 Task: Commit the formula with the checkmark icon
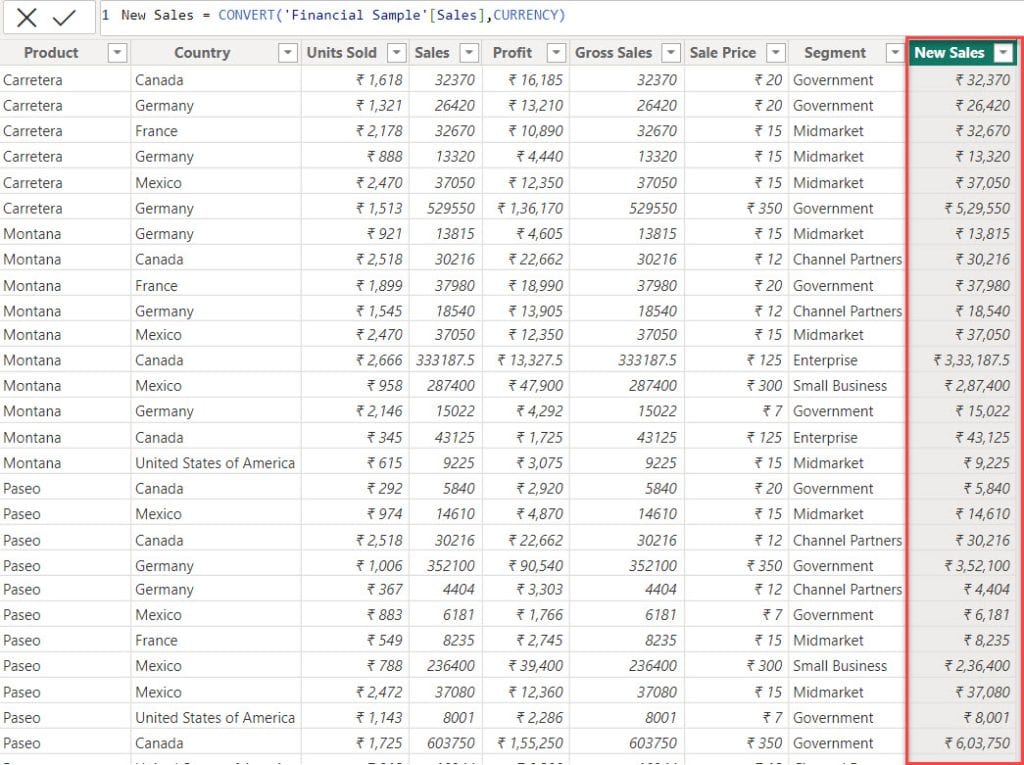point(64,18)
